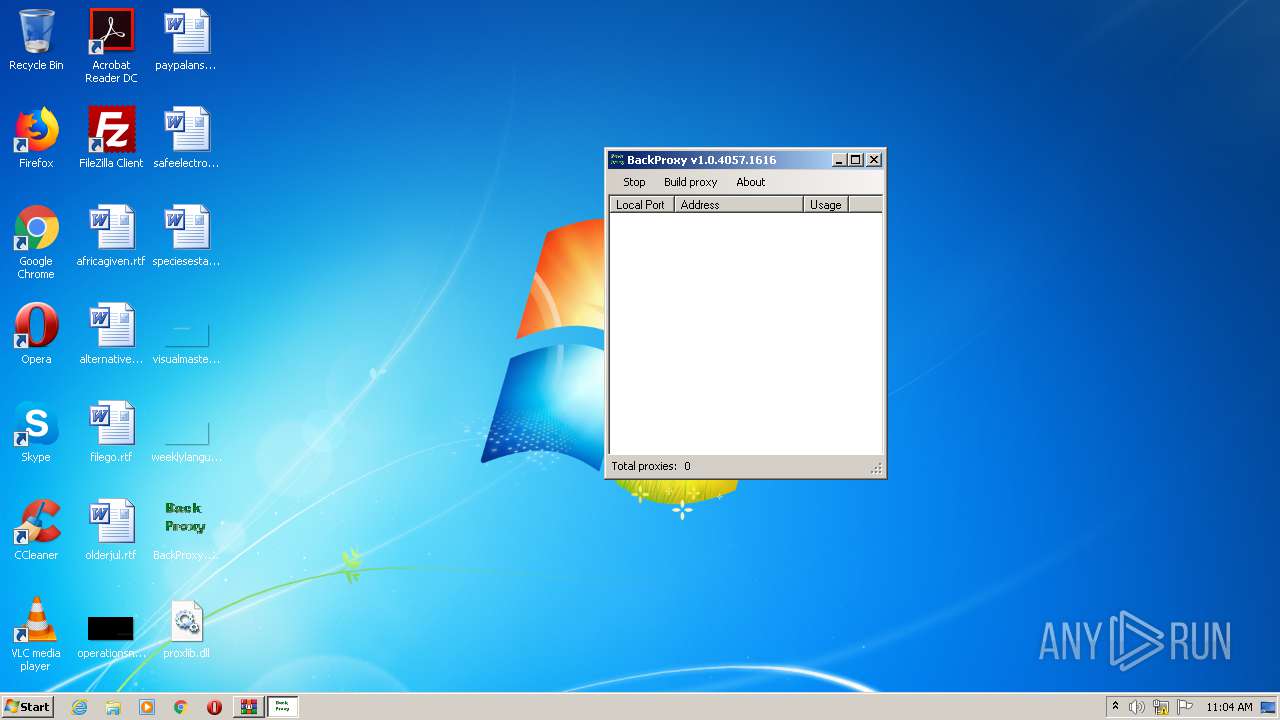This screenshot has width=1280, height=720.
Task: Close the BackProxy window
Action: (874, 160)
